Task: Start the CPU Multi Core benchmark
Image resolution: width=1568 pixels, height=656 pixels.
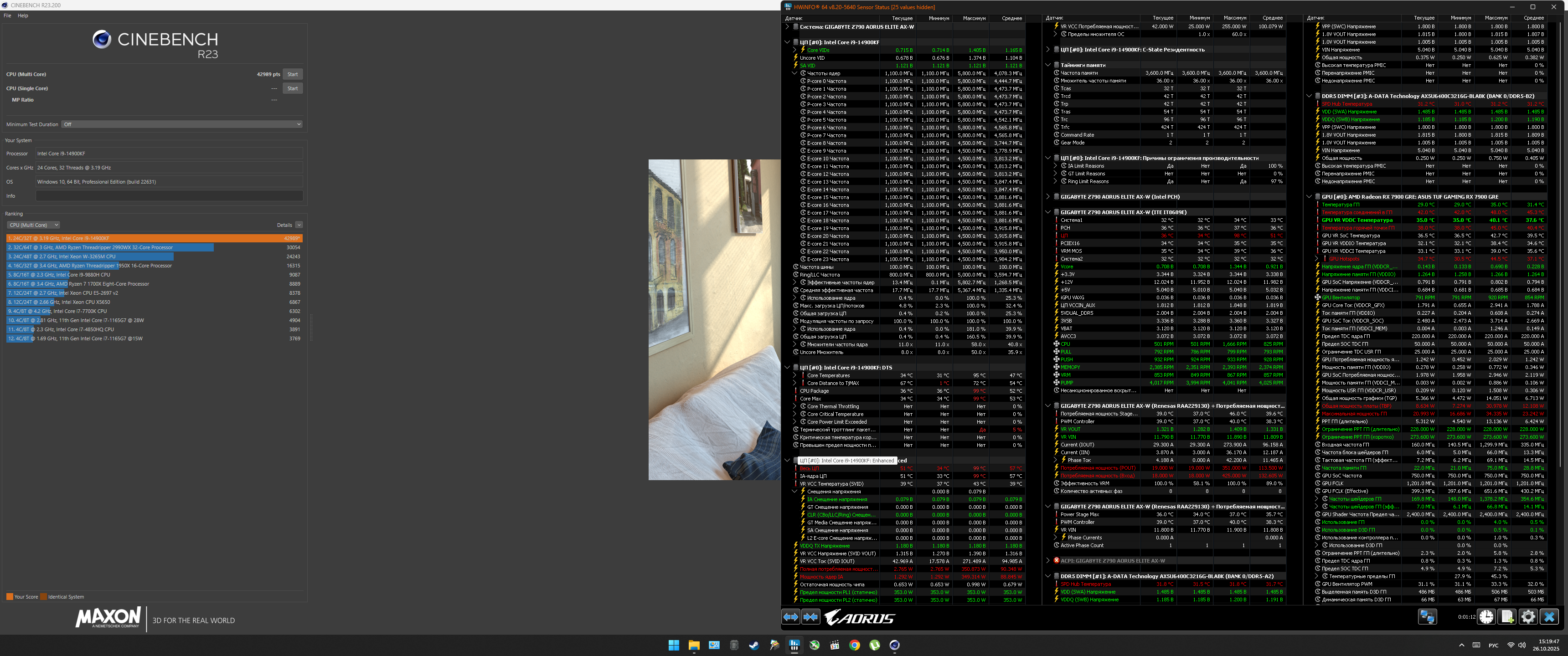Action: (x=292, y=74)
